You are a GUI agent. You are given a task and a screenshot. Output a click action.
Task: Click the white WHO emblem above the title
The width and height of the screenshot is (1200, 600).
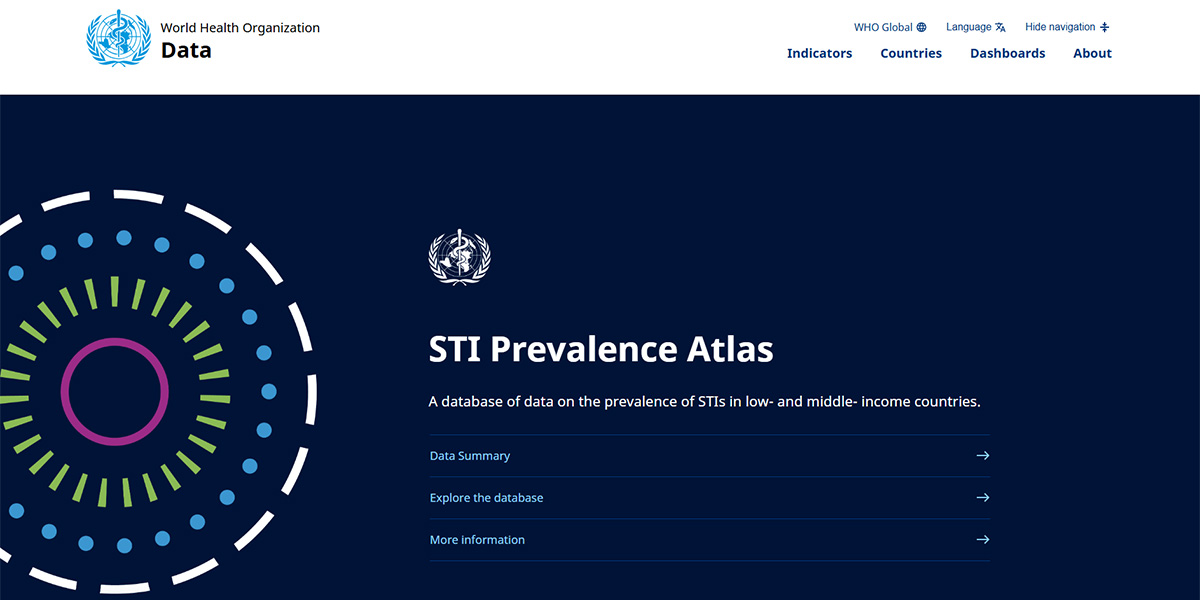coord(460,257)
